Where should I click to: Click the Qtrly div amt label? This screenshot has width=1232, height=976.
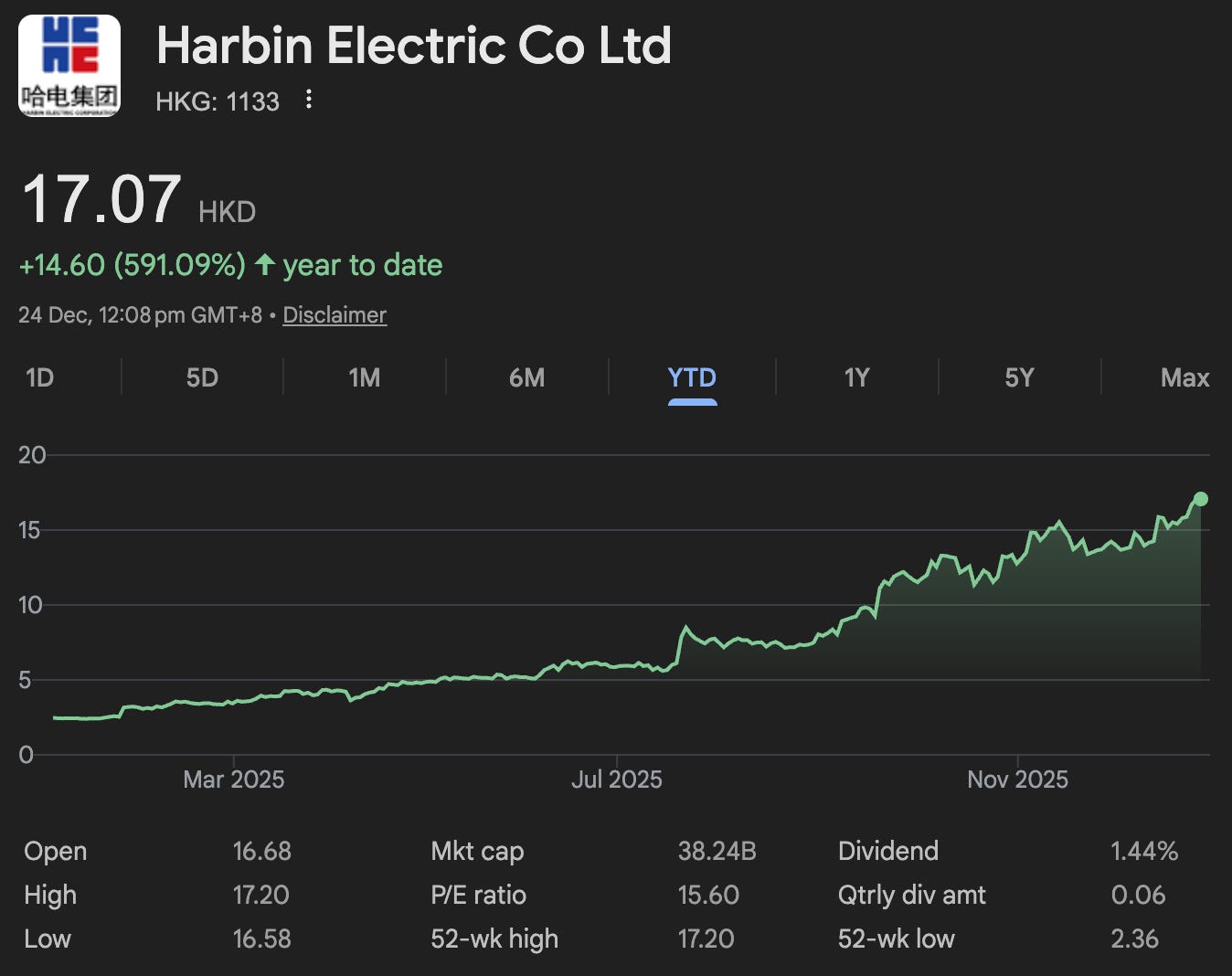coord(912,895)
